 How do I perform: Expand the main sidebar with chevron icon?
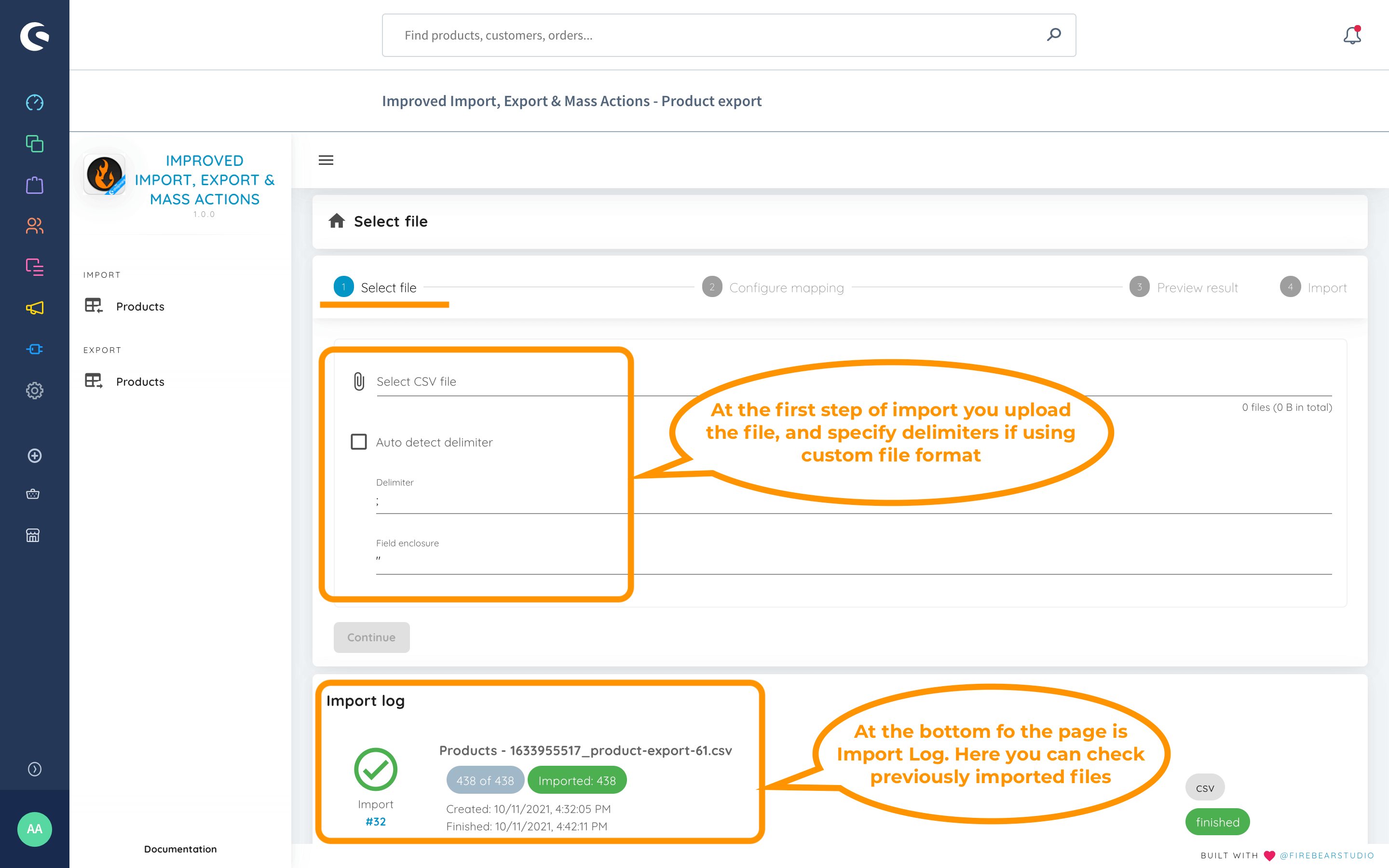(x=34, y=769)
